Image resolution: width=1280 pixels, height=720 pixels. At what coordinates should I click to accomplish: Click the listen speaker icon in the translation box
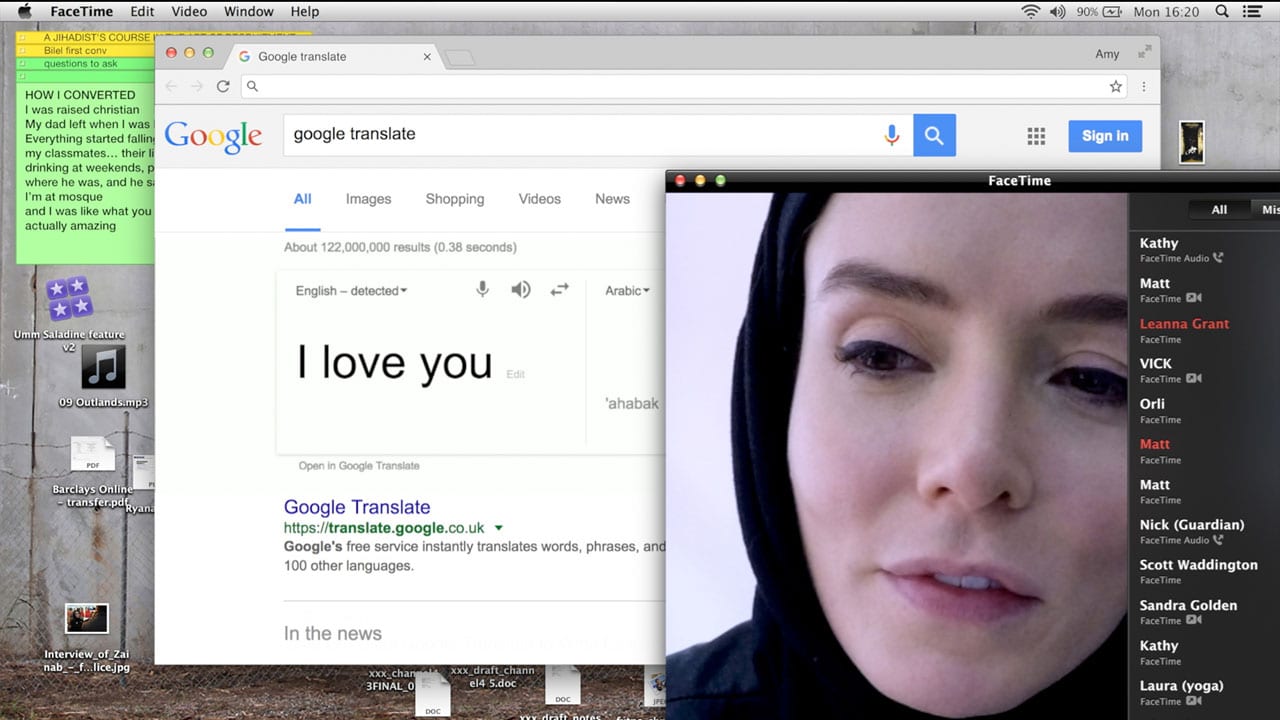(520, 289)
